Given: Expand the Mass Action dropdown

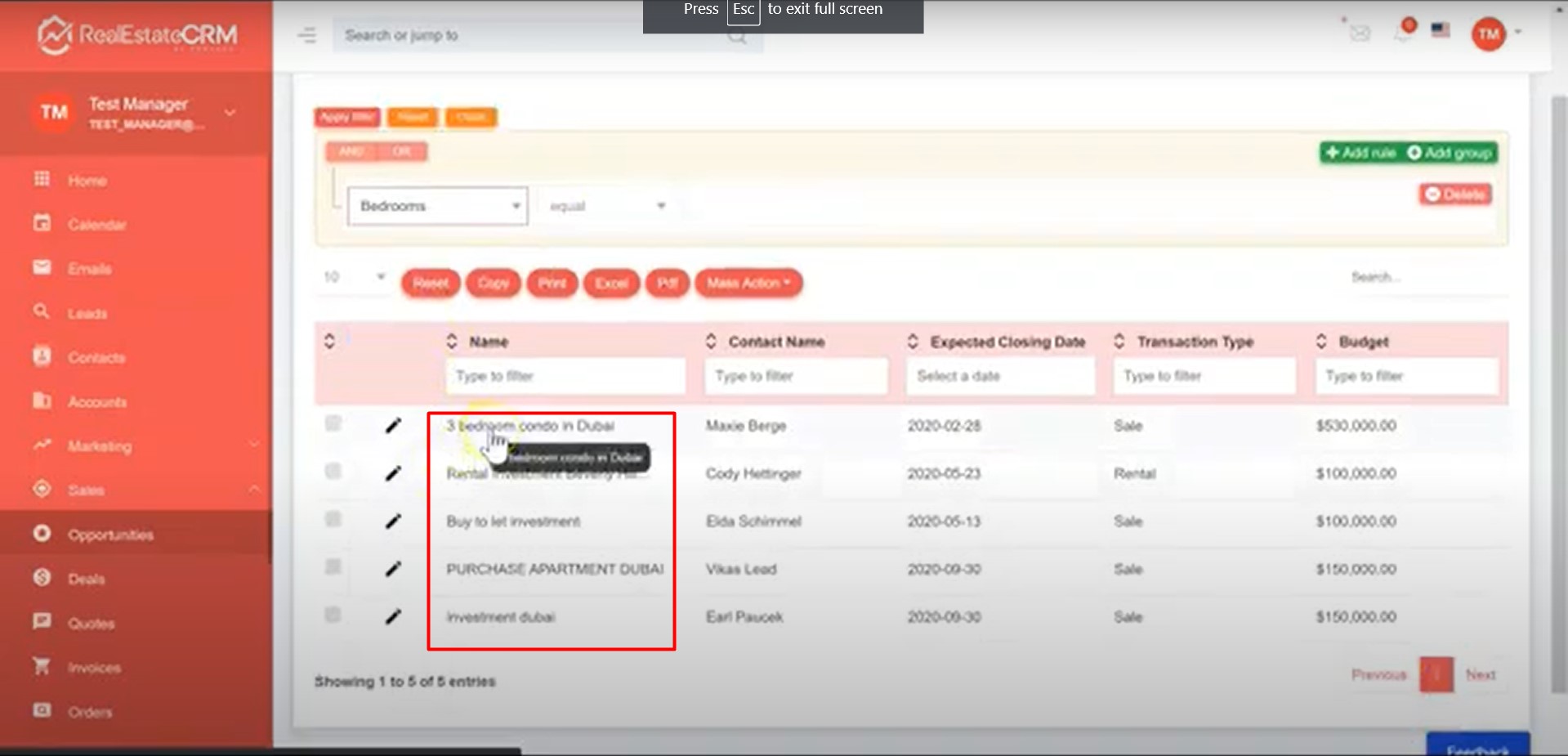Looking at the screenshot, I should click(748, 283).
